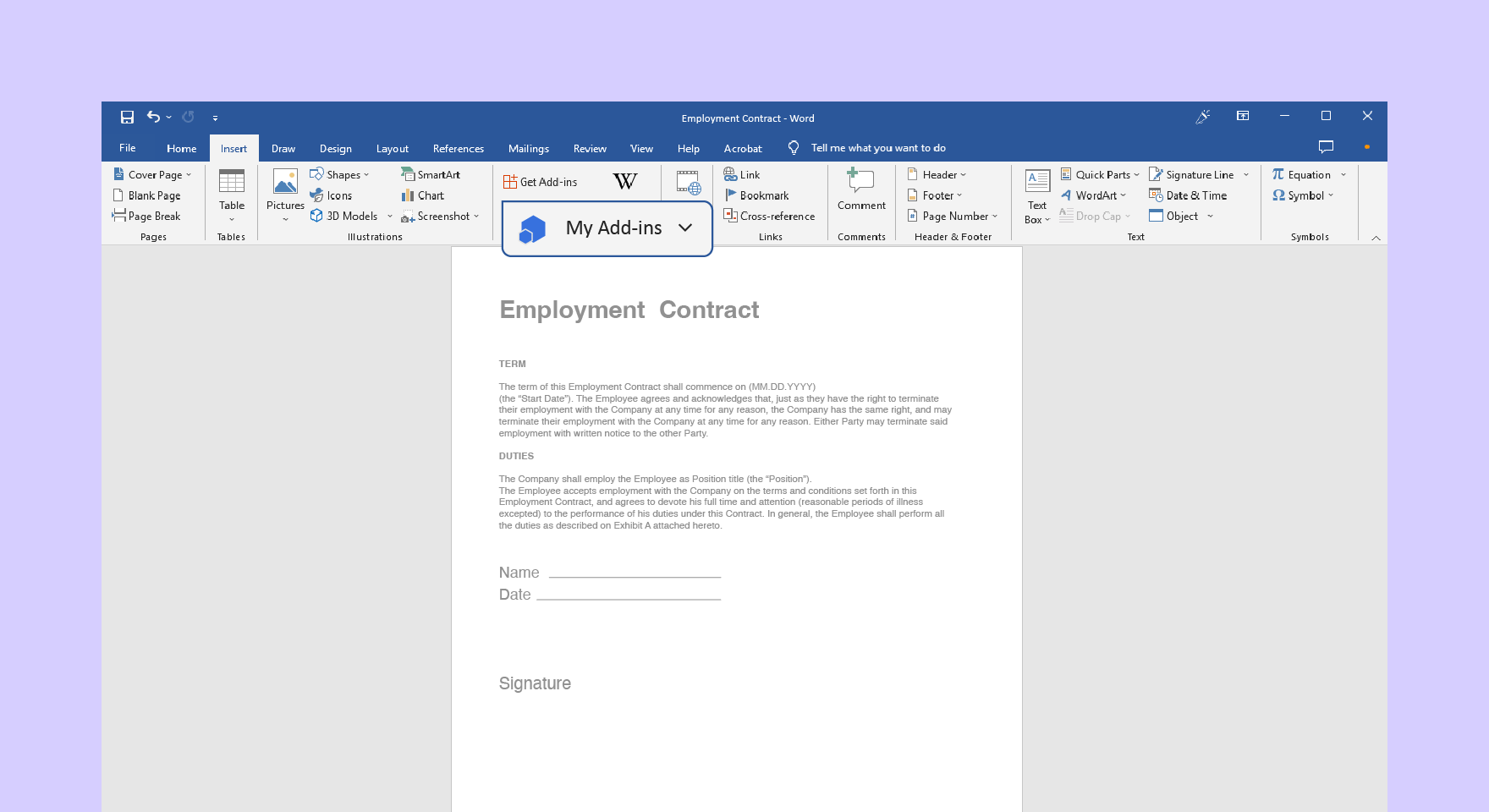Open the Wikipedia add-in
The image size is (1489, 812).
[x=624, y=181]
